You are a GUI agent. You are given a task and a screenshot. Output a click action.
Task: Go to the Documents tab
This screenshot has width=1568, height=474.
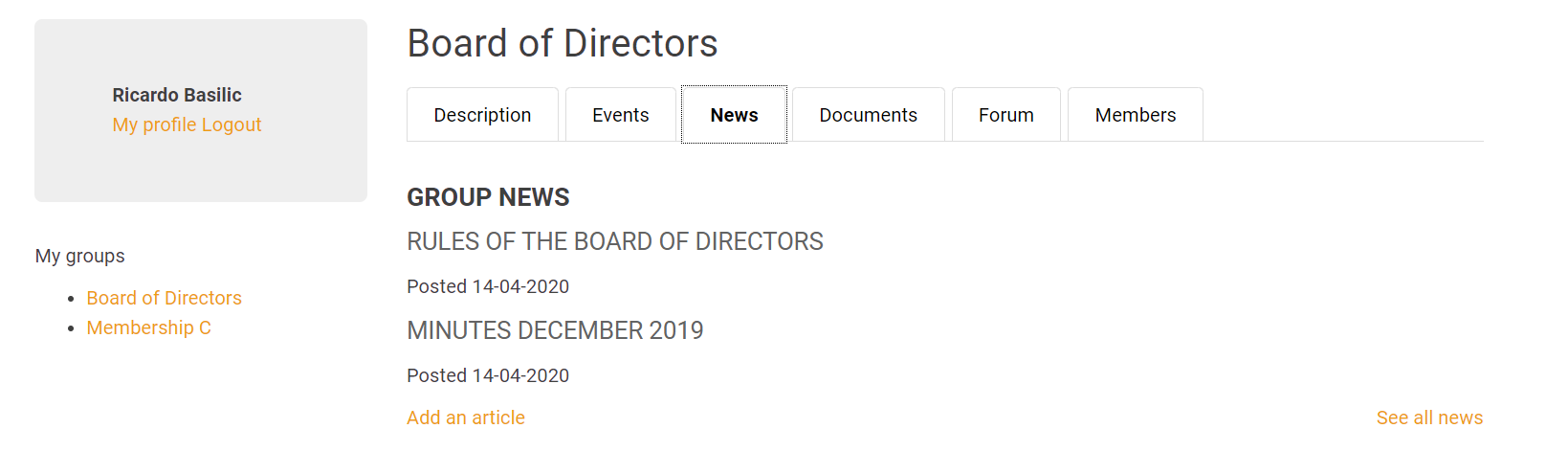(x=868, y=115)
